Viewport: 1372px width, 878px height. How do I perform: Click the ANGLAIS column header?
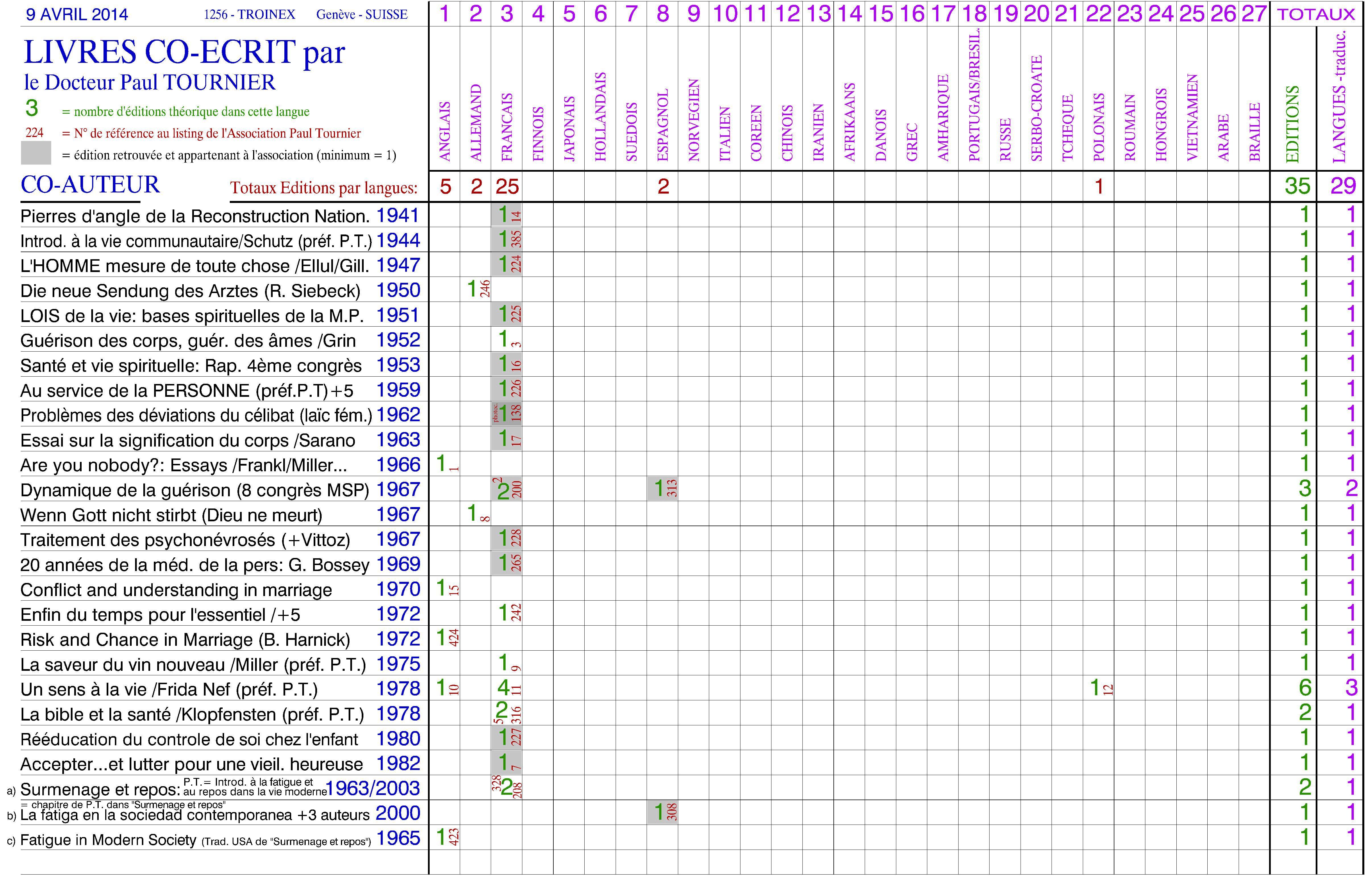tap(445, 131)
